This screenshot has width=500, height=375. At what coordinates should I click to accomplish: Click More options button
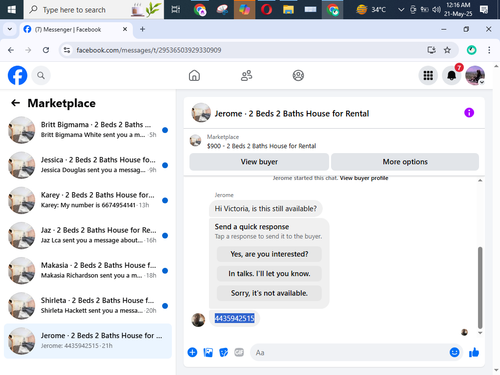click(405, 162)
